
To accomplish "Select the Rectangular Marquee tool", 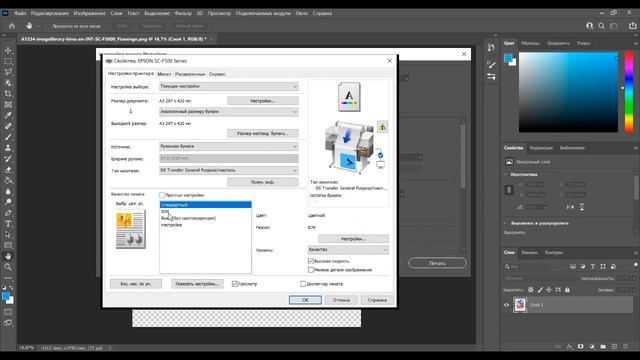I will click(8, 61).
